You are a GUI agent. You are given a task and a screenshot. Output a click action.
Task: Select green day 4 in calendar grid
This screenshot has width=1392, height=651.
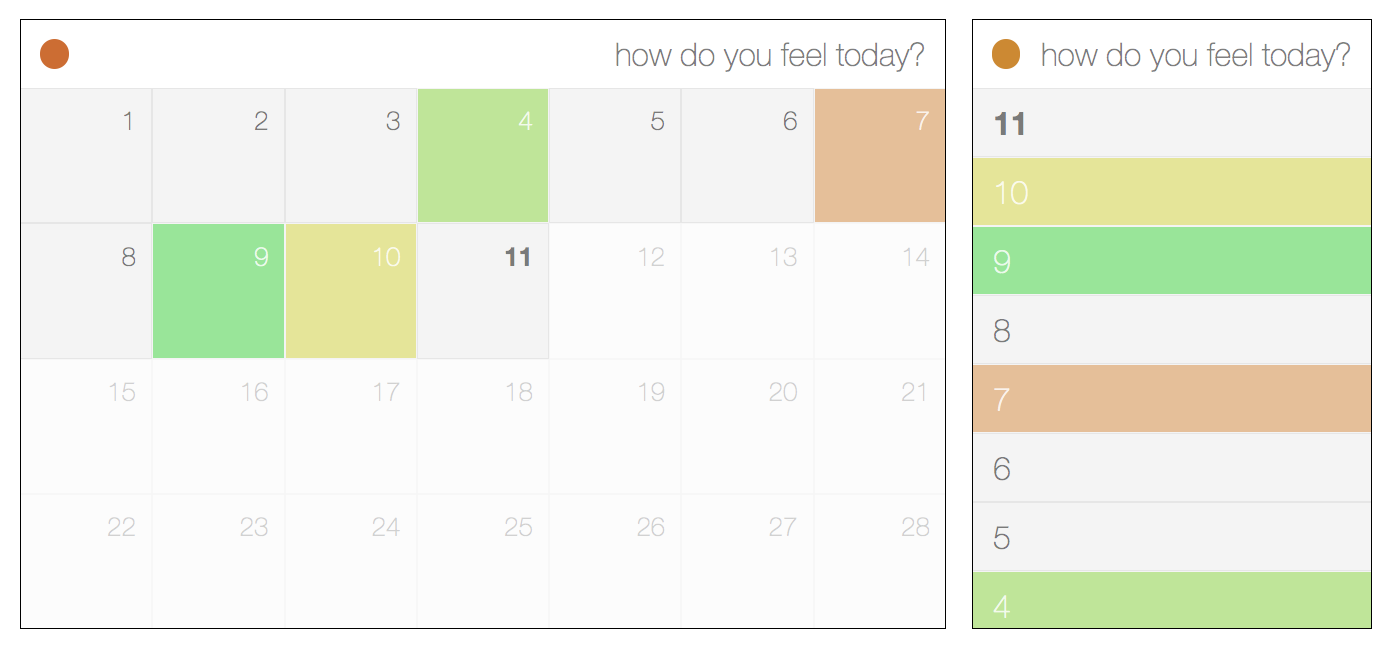coord(483,155)
